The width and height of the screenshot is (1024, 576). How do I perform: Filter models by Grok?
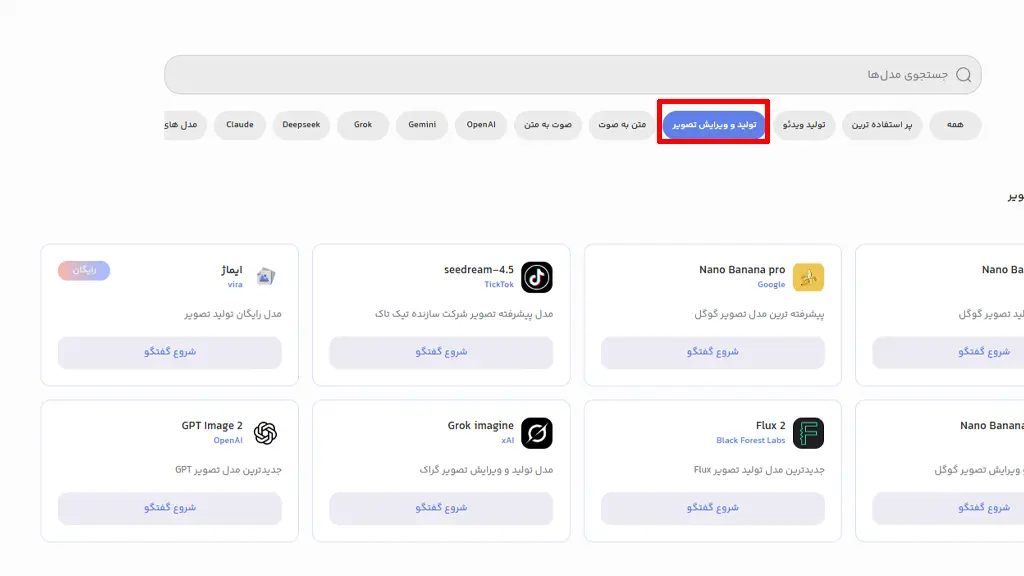tap(363, 125)
